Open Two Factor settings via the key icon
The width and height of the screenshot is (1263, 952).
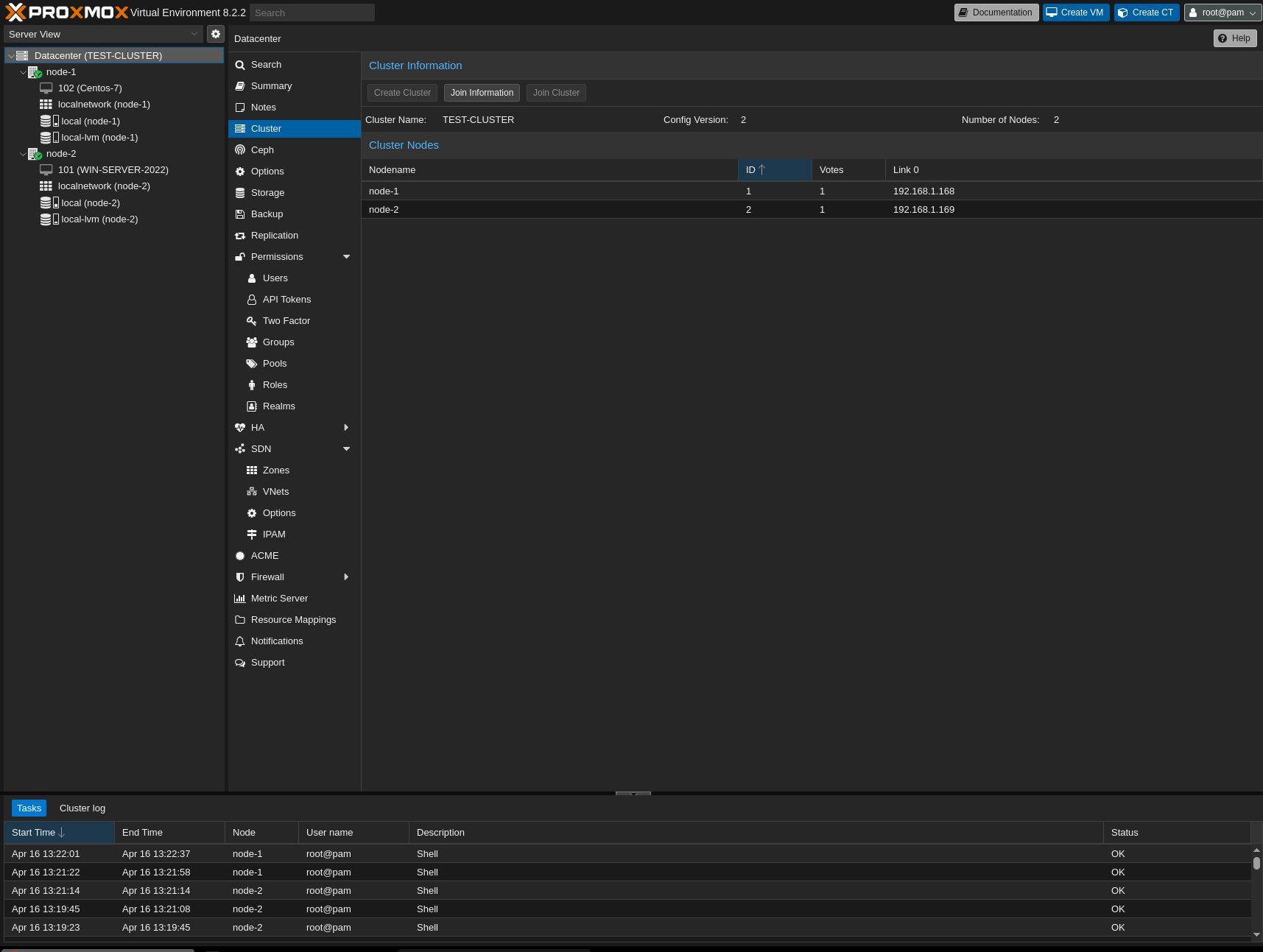tap(252, 320)
